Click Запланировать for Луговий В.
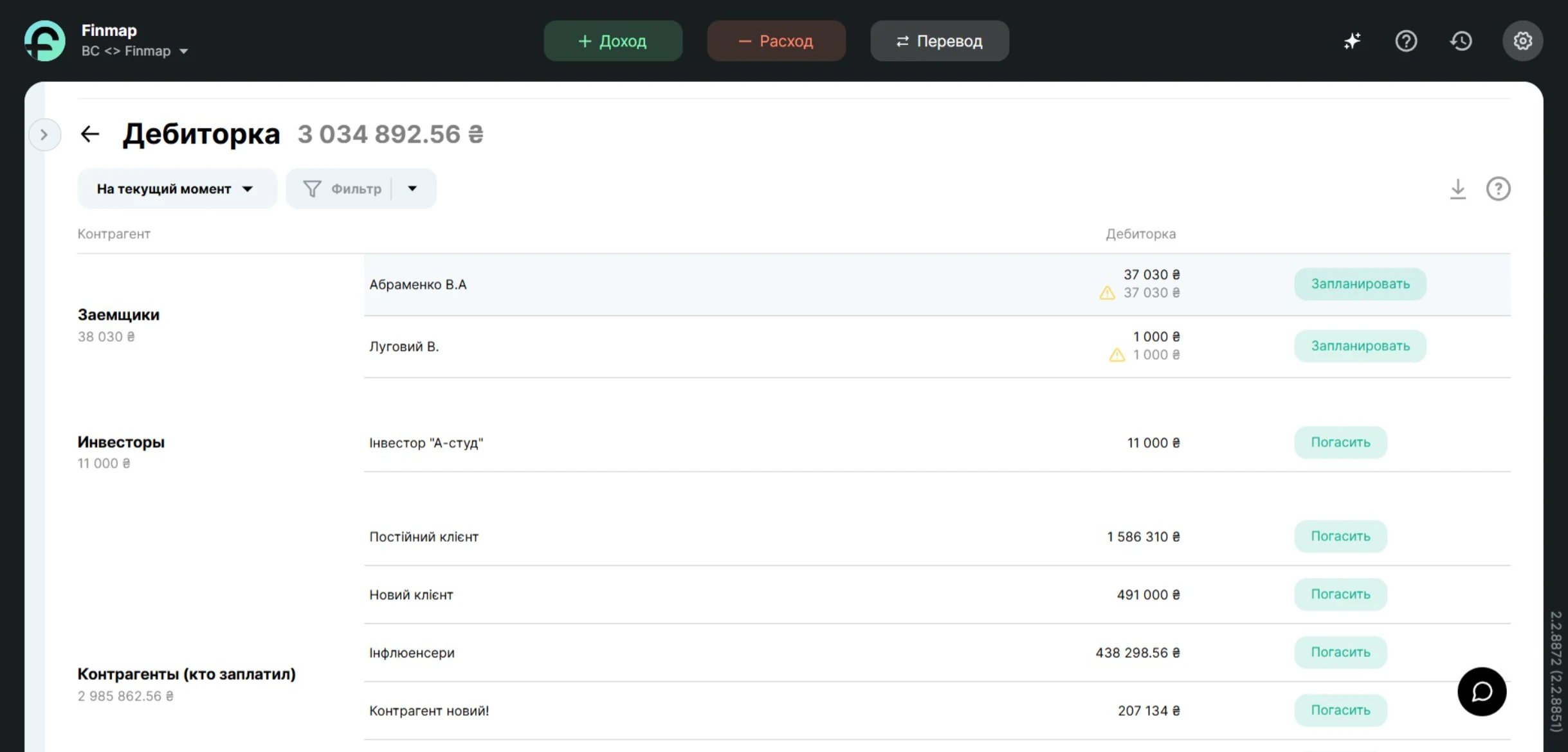1568x752 pixels. (x=1360, y=346)
